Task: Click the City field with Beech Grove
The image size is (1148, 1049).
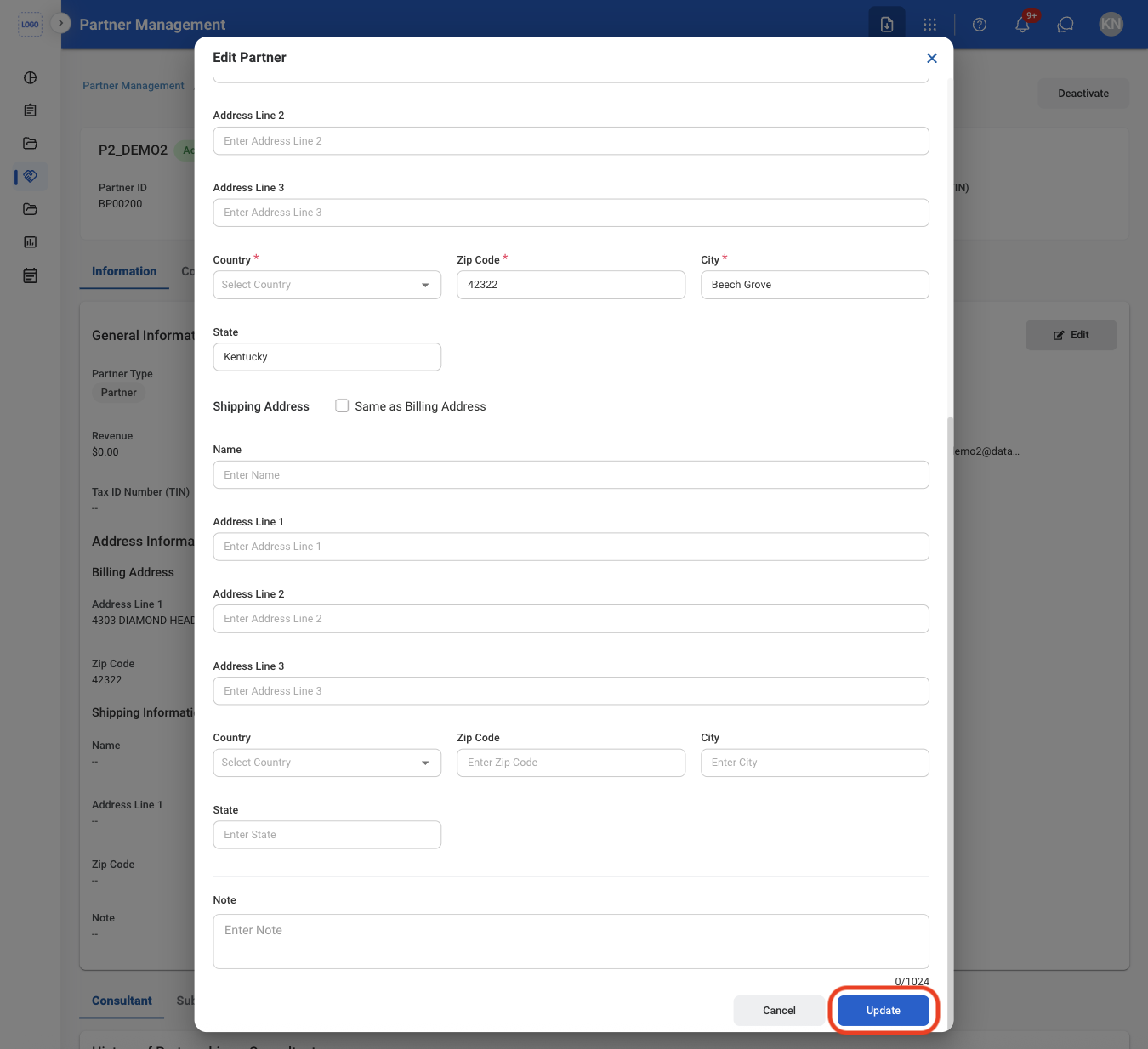Action: tap(815, 285)
